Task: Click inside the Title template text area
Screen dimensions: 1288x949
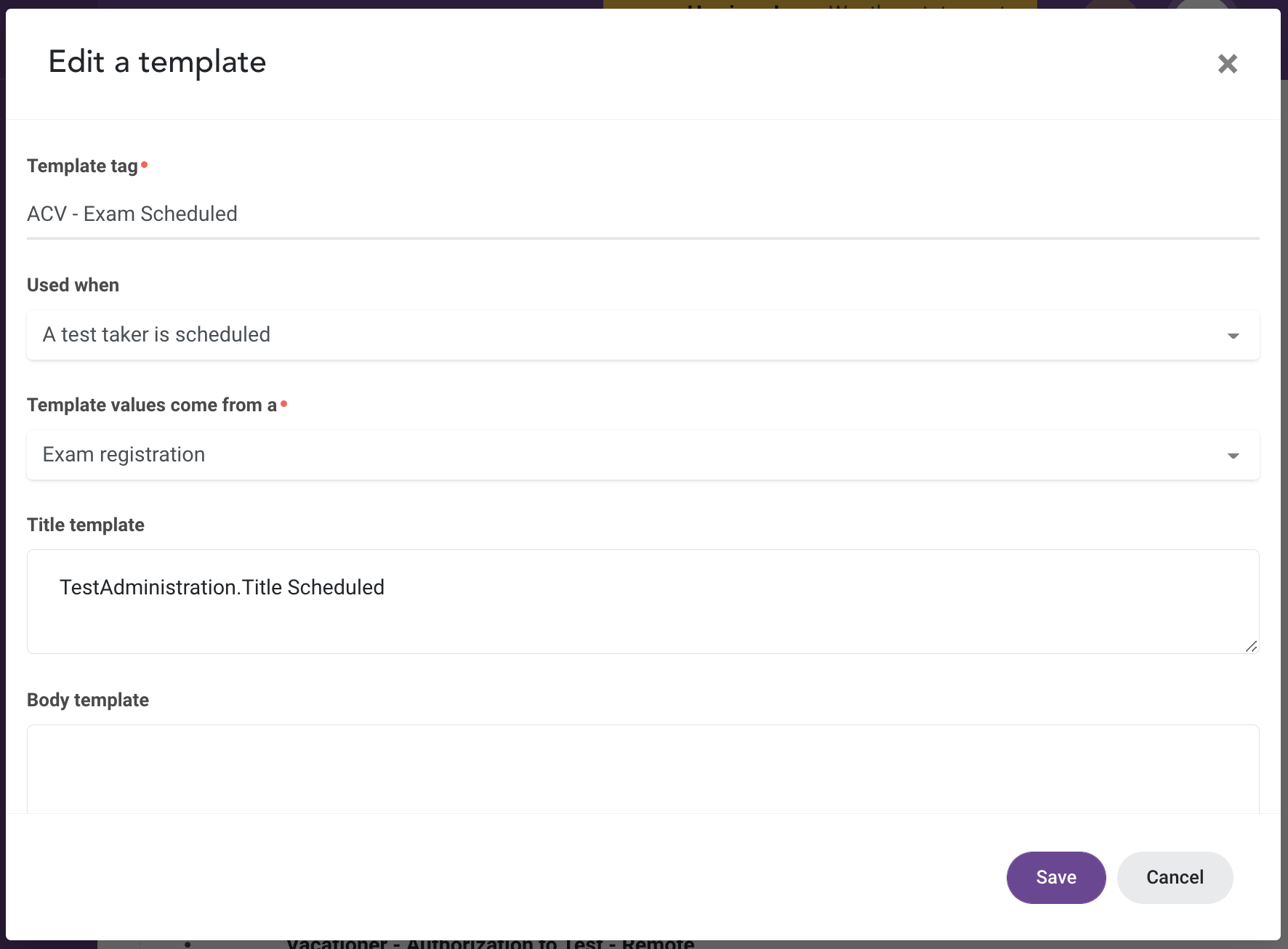Action: (643, 602)
